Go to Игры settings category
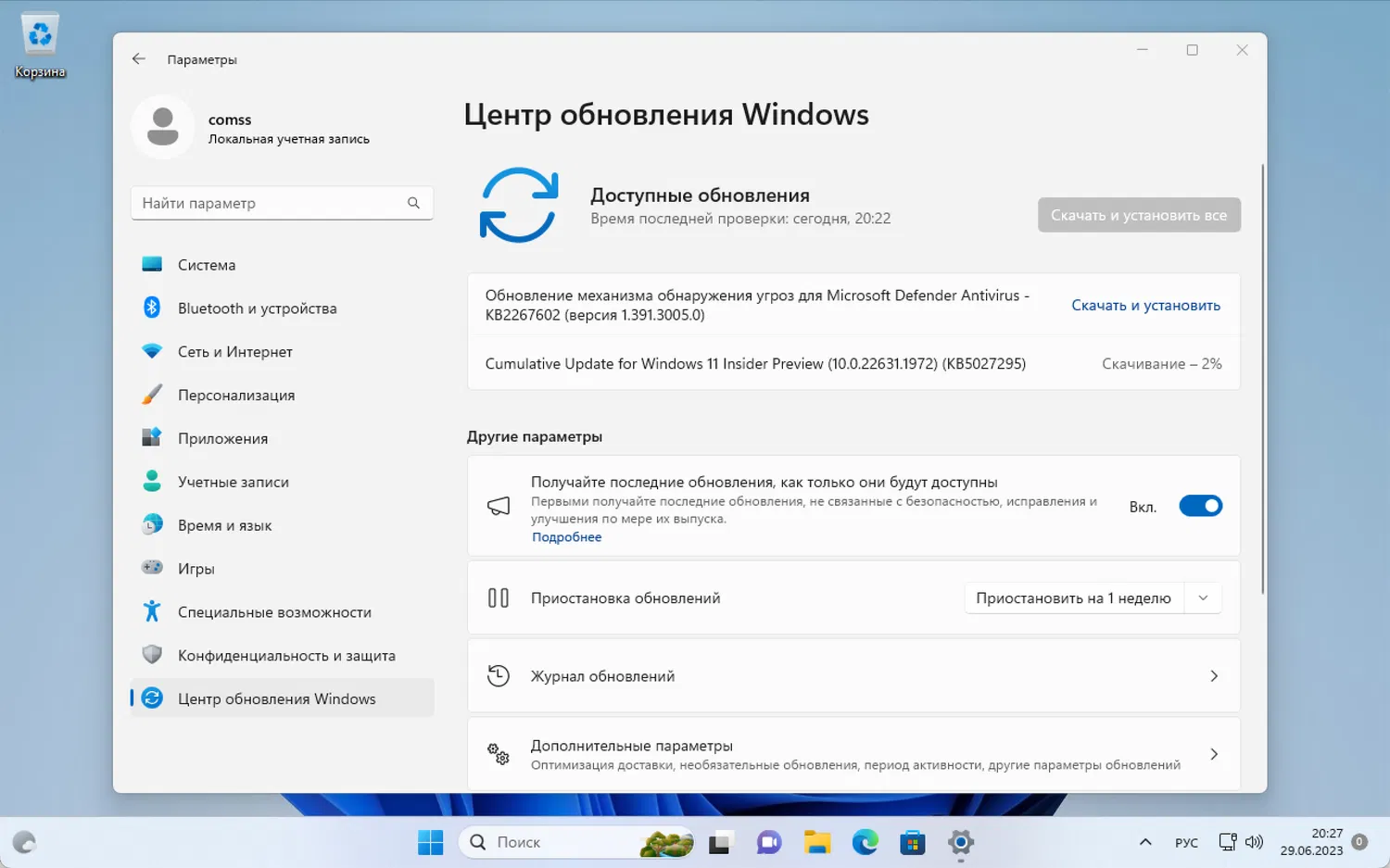 282,569
